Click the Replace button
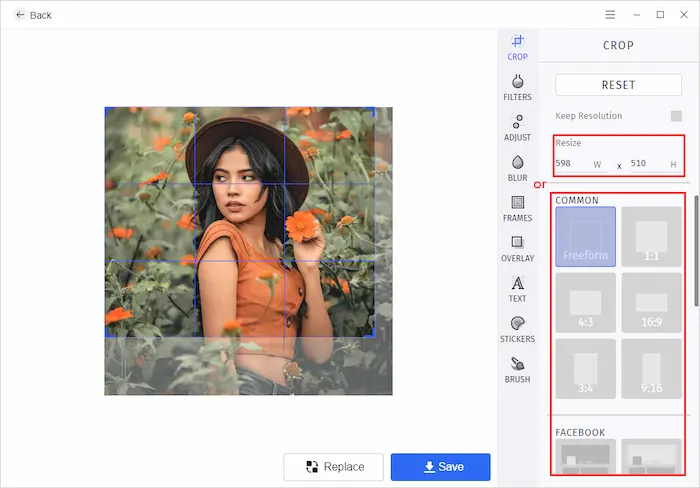 333,467
